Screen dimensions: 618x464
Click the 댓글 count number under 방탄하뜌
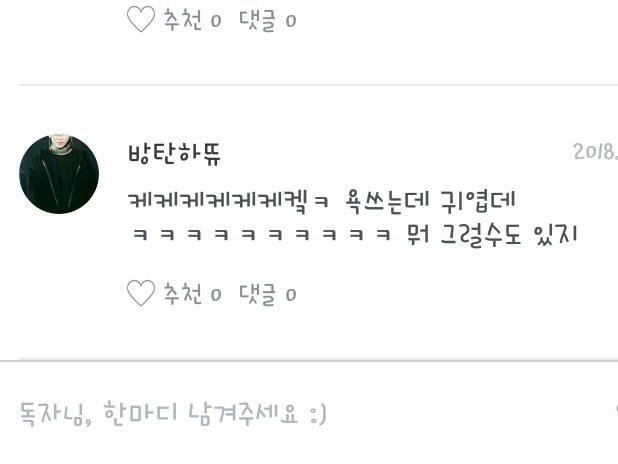click(x=291, y=295)
